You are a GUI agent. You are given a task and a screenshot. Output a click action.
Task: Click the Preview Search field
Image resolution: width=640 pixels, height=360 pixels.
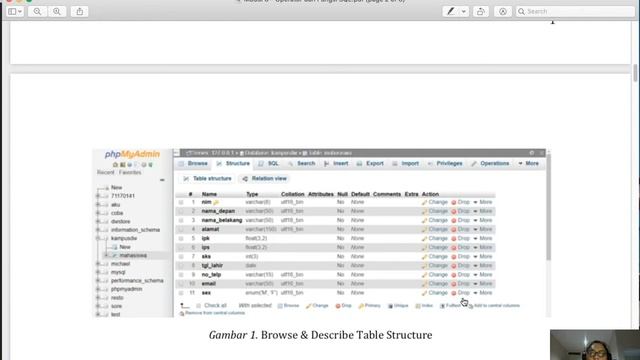(x=575, y=11)
